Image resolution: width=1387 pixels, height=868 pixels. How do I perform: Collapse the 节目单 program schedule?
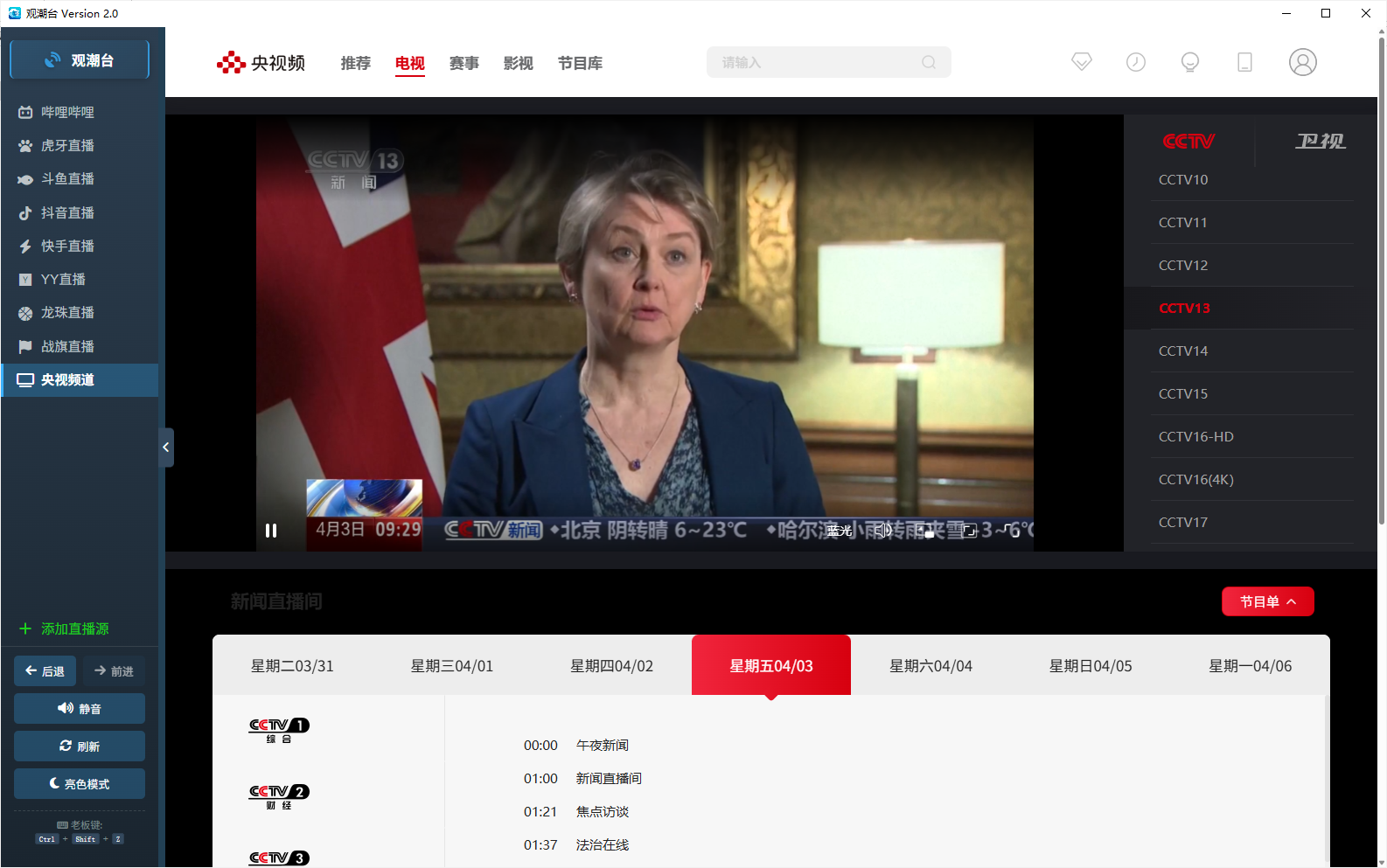(1267, 601)
